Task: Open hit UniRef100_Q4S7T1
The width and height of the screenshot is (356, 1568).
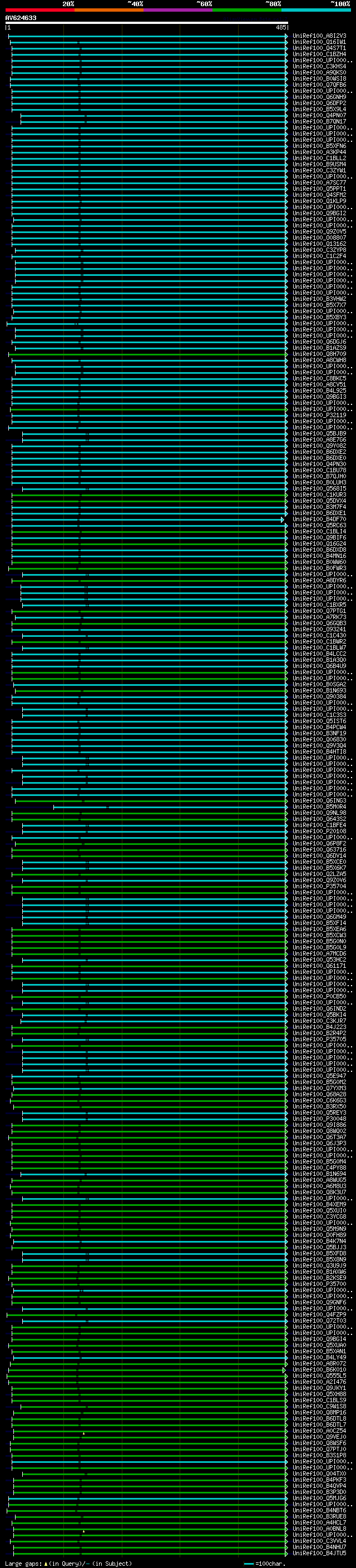Action: (x=319, y=48)
